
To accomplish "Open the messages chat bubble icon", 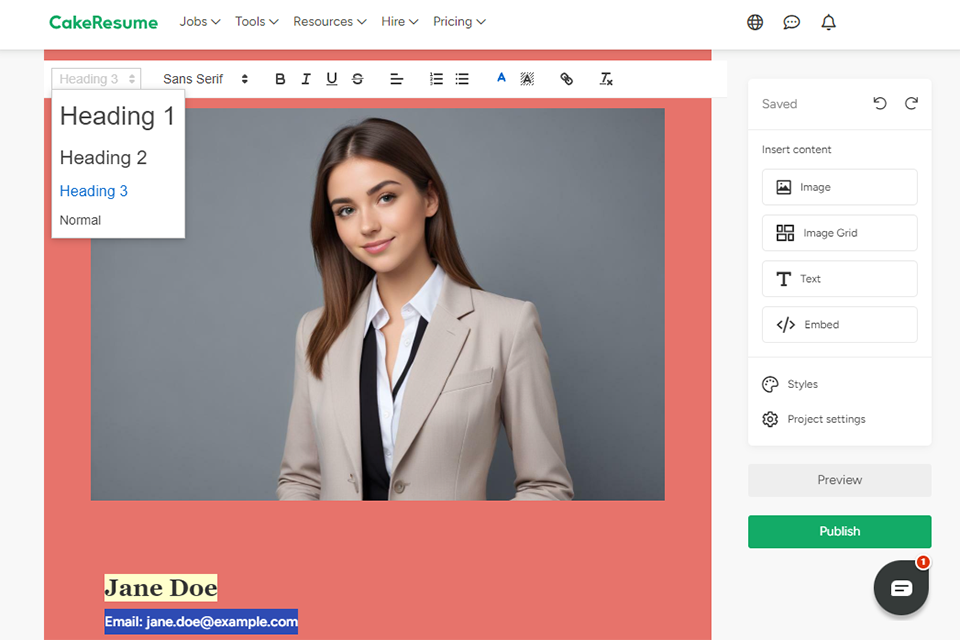I will 792,23.
